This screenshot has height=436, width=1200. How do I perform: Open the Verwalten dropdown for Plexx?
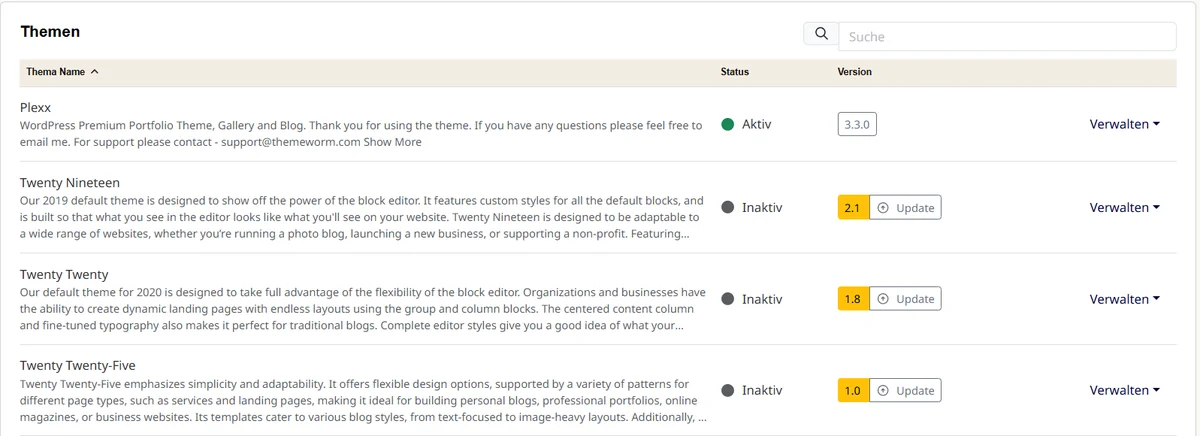(1125, 125)
